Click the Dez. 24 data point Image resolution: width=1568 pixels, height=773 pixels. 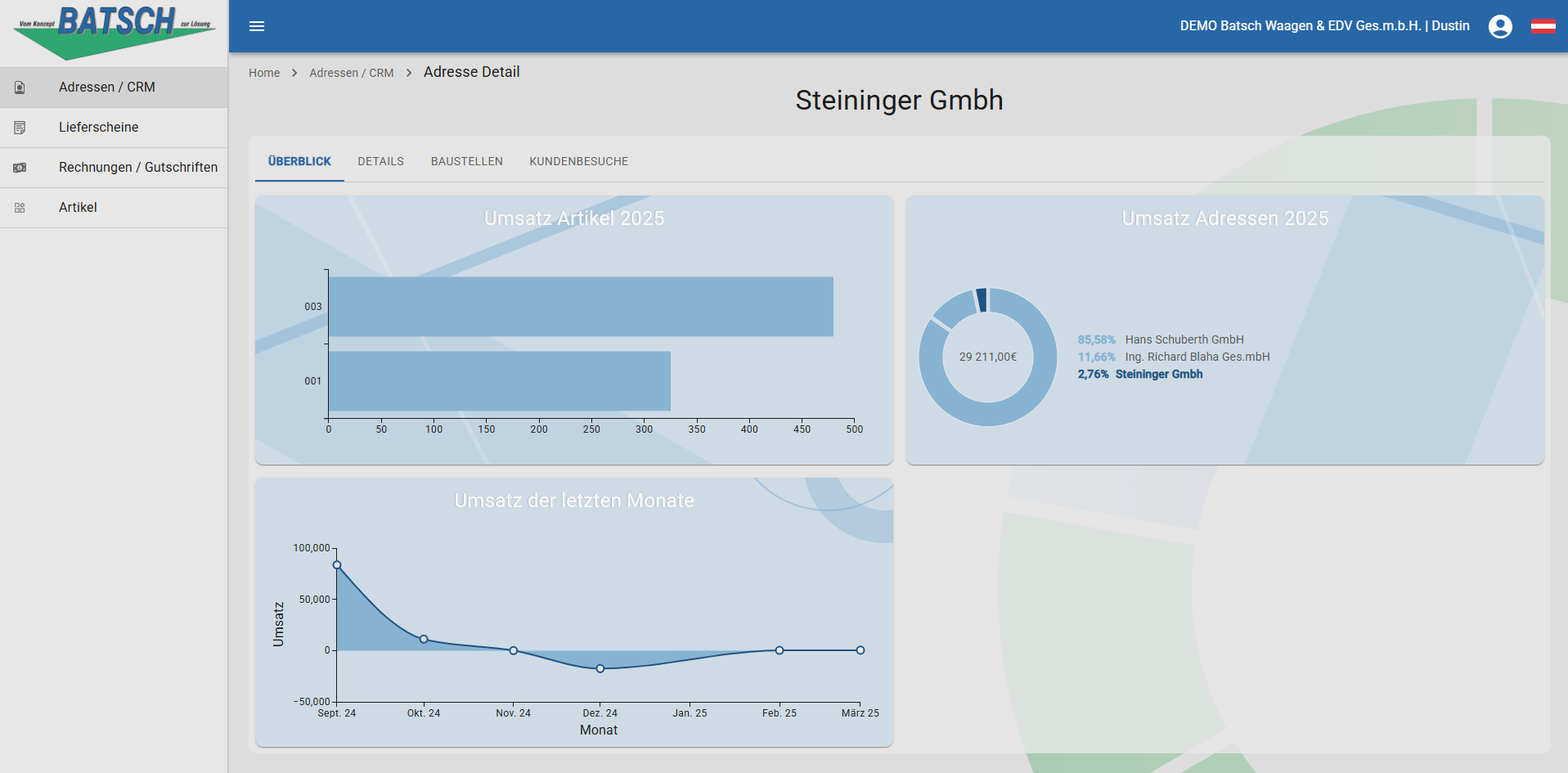(600, 668)
